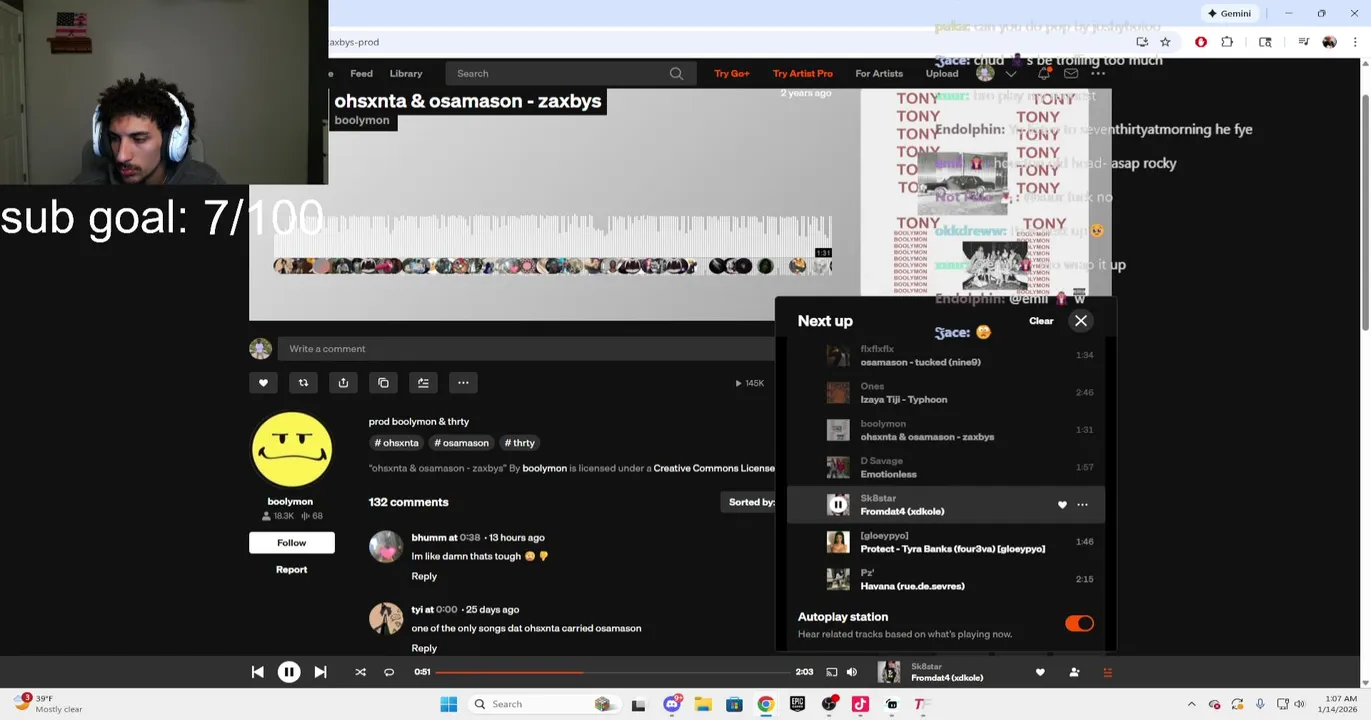Open the Try Go+ link
The height and width of the screenshot is (720, 1371).
click(732, 74)
